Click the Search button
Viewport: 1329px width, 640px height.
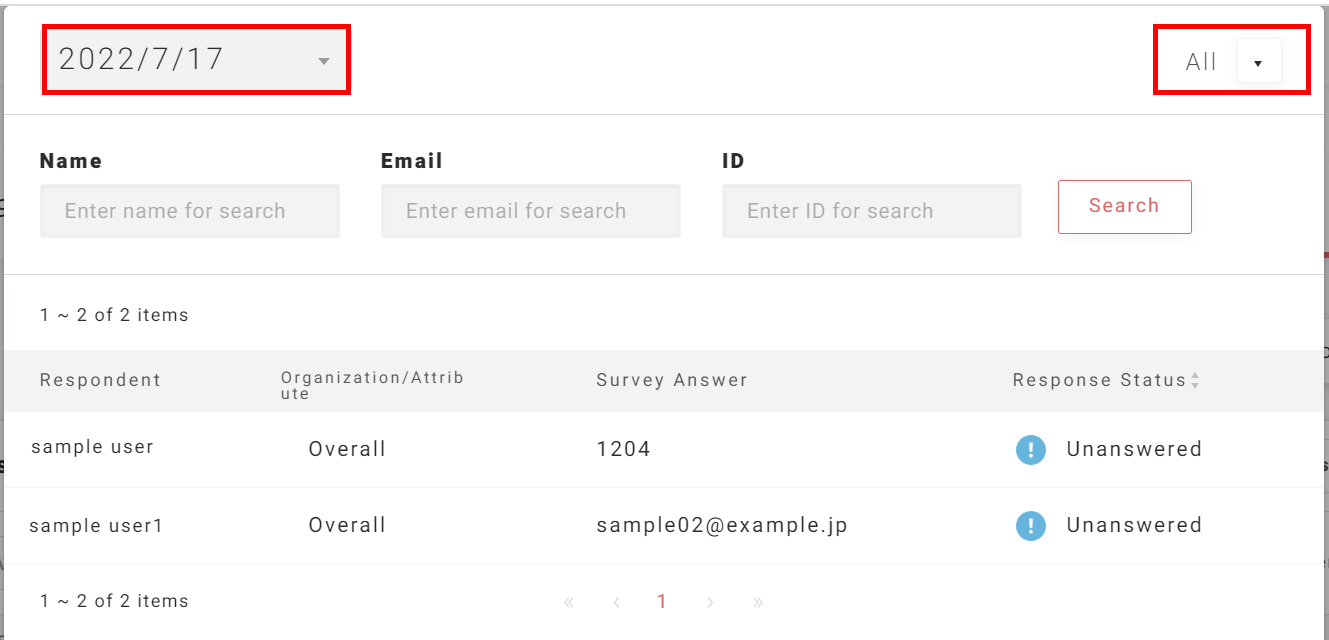1124,206
